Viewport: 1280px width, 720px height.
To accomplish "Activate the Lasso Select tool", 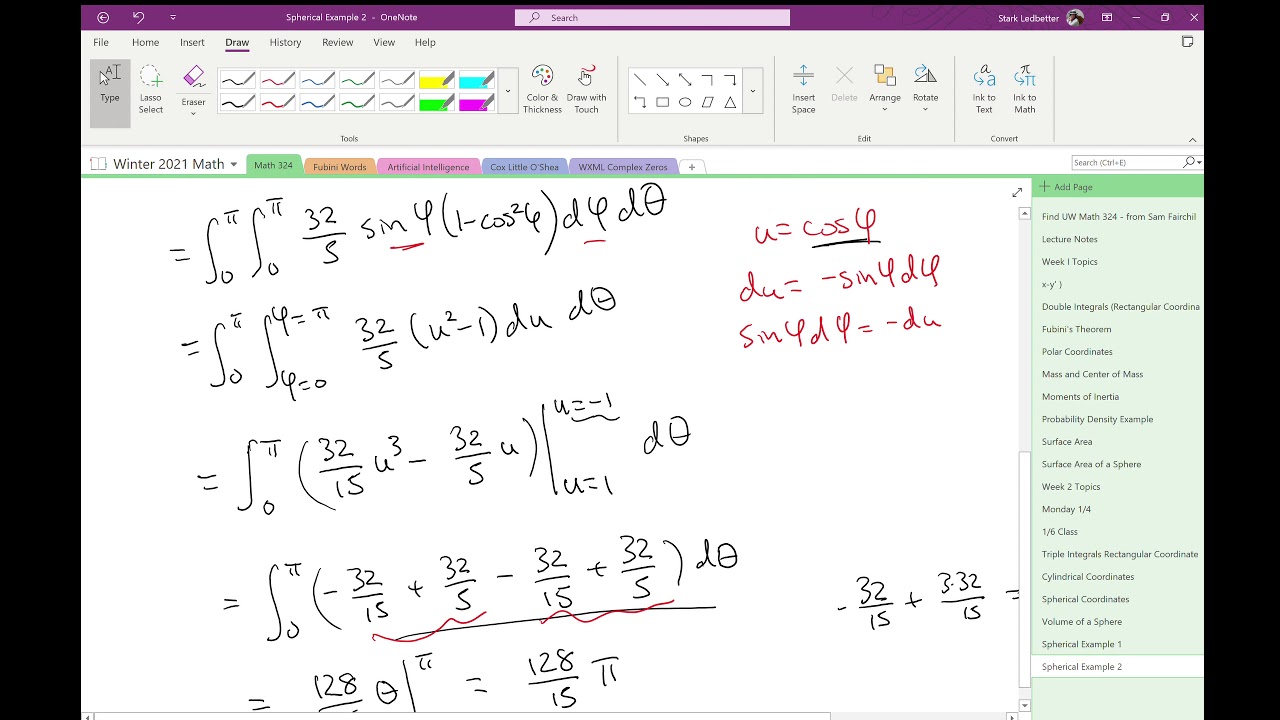I will point(151,90).
